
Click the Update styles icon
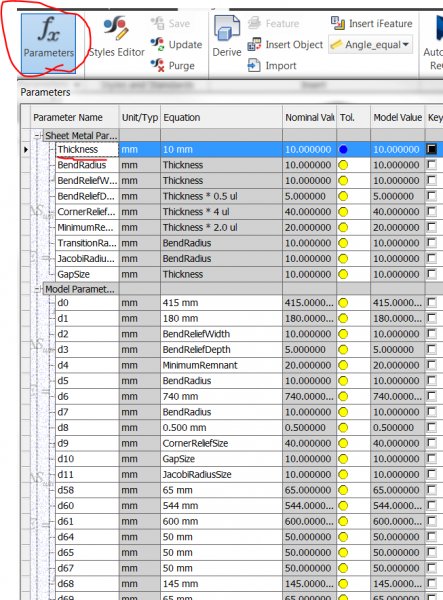(157, 44)
